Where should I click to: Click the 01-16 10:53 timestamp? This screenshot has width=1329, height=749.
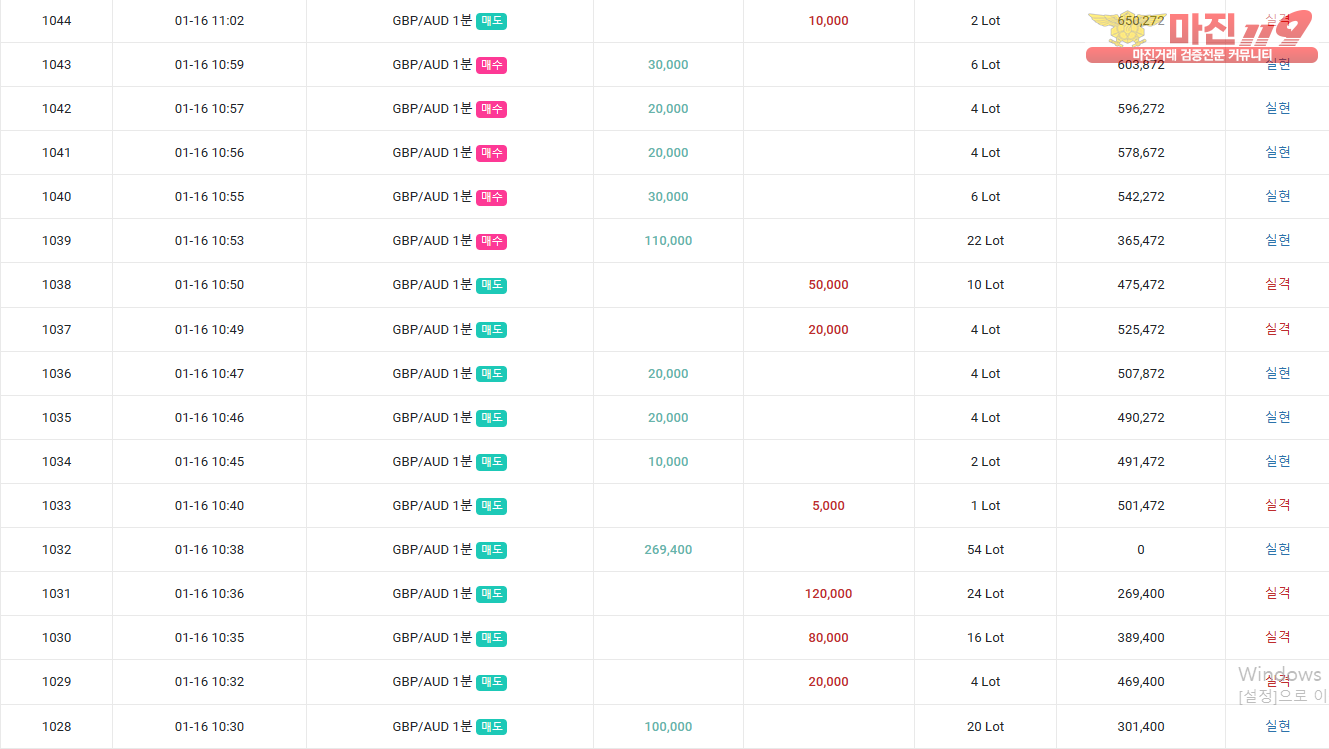(209, 241)
